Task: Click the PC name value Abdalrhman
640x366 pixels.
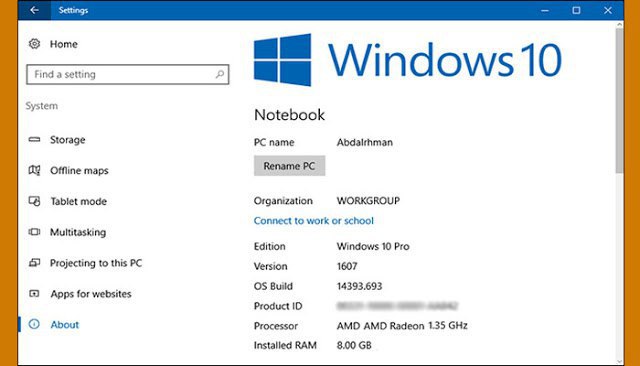Action: point(364,142)
